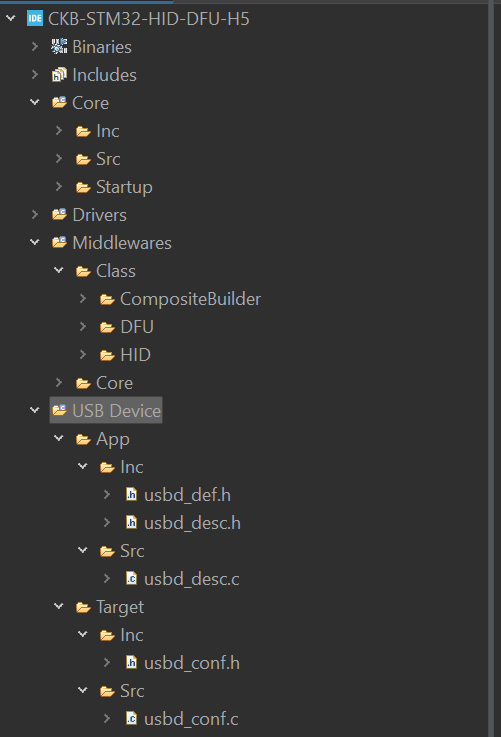Collapse the USB Device folder
This screenshot has width=501, height=737.
pos(35,410)
